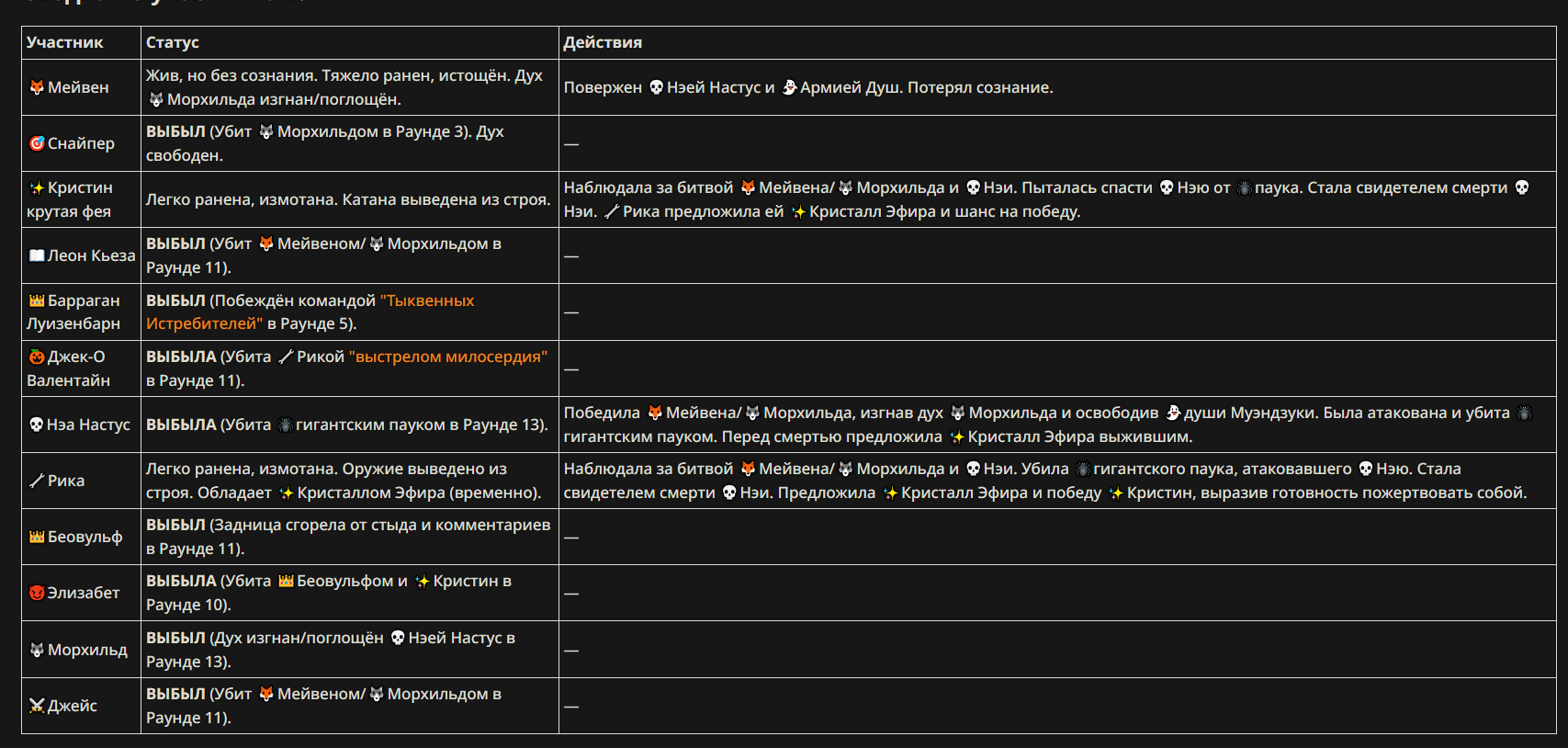Click the participant name Барраган Луизенбарн
Screen dimensions: 1568x748
[x=73, y=312]
